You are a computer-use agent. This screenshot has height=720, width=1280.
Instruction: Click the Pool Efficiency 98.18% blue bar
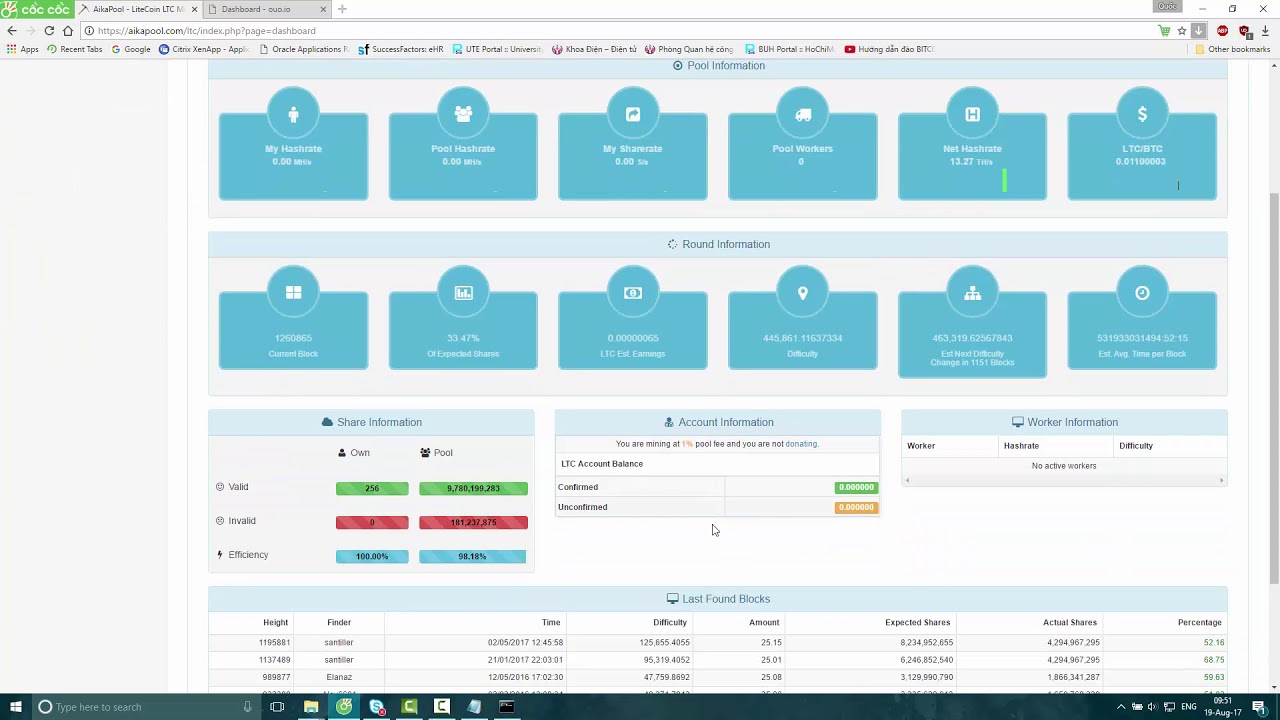pyautogui.click(x=472, y=556)
